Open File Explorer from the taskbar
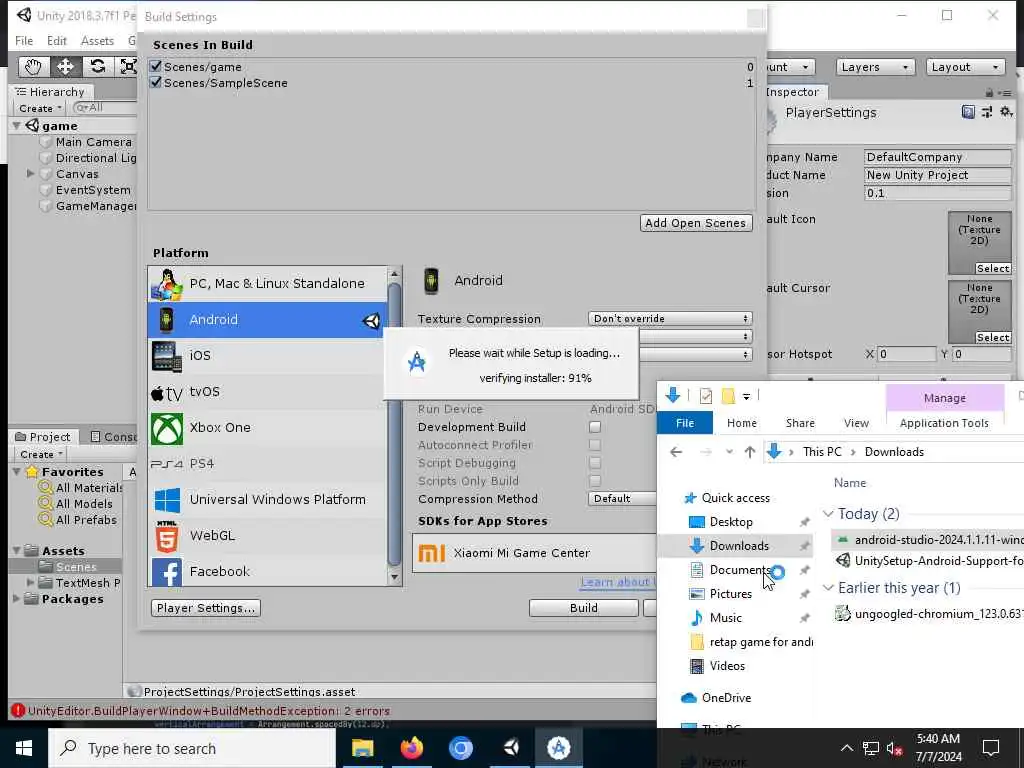 [362, 748]
